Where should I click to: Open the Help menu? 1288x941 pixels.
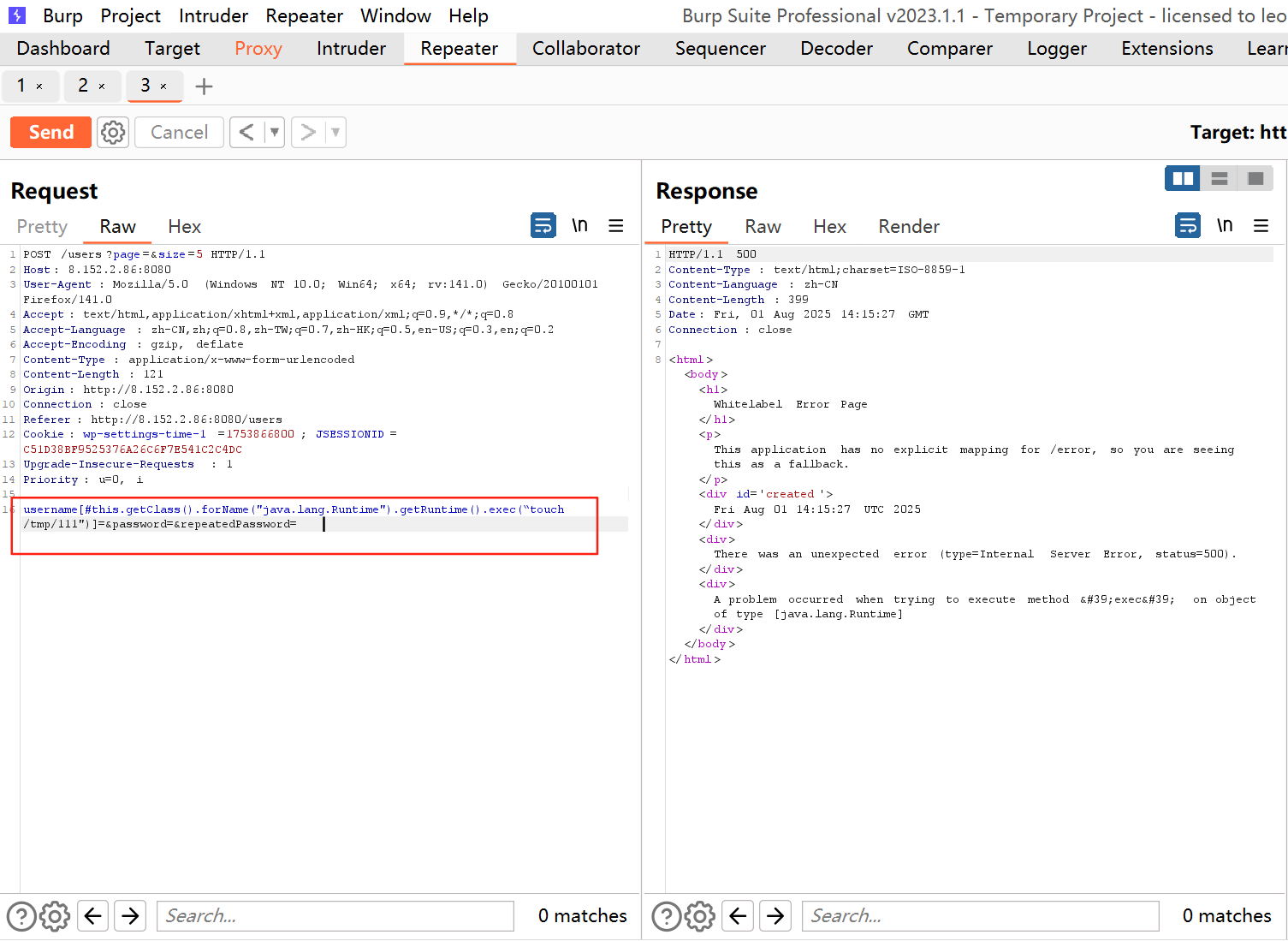tap(468, 15)
